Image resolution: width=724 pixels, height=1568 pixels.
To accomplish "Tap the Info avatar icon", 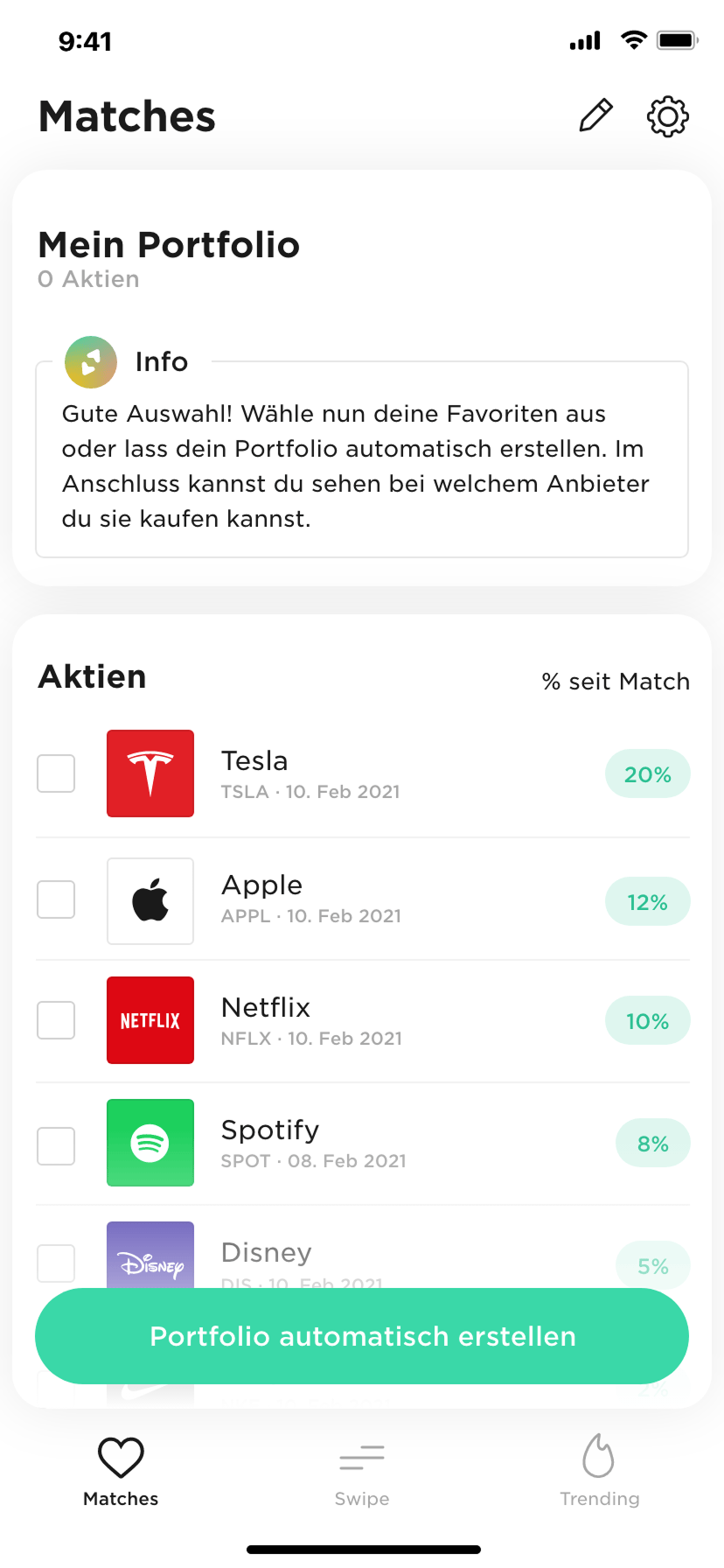I will (91, 362).
